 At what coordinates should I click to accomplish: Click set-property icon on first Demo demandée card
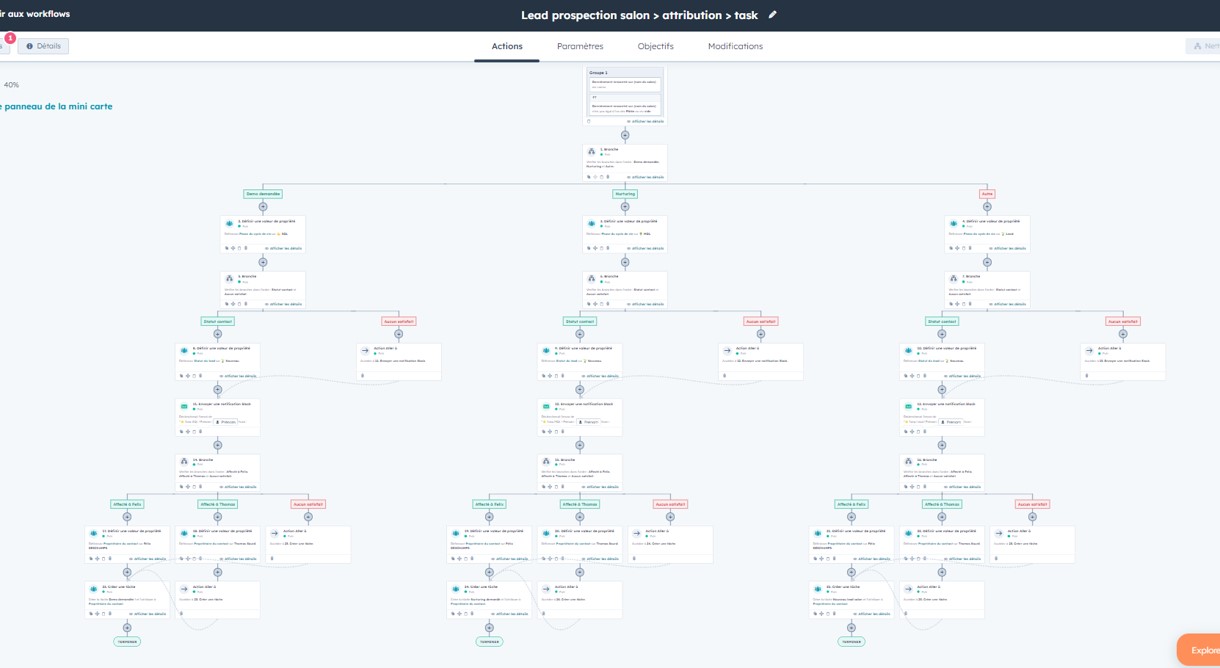[229, 224]
